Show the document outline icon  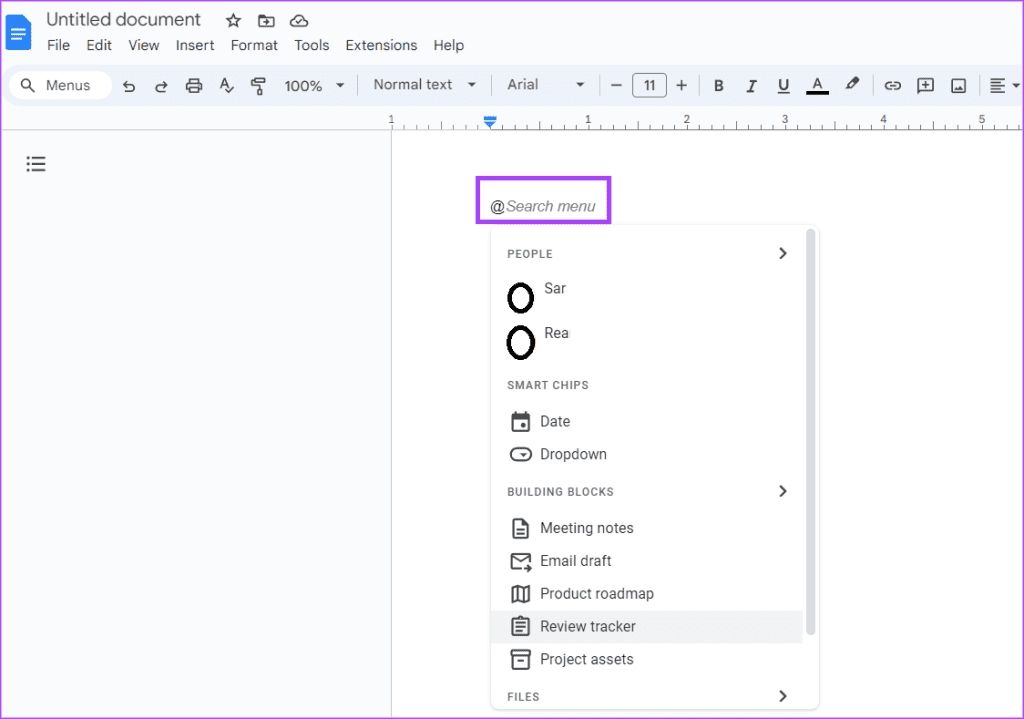click(36, 164)
